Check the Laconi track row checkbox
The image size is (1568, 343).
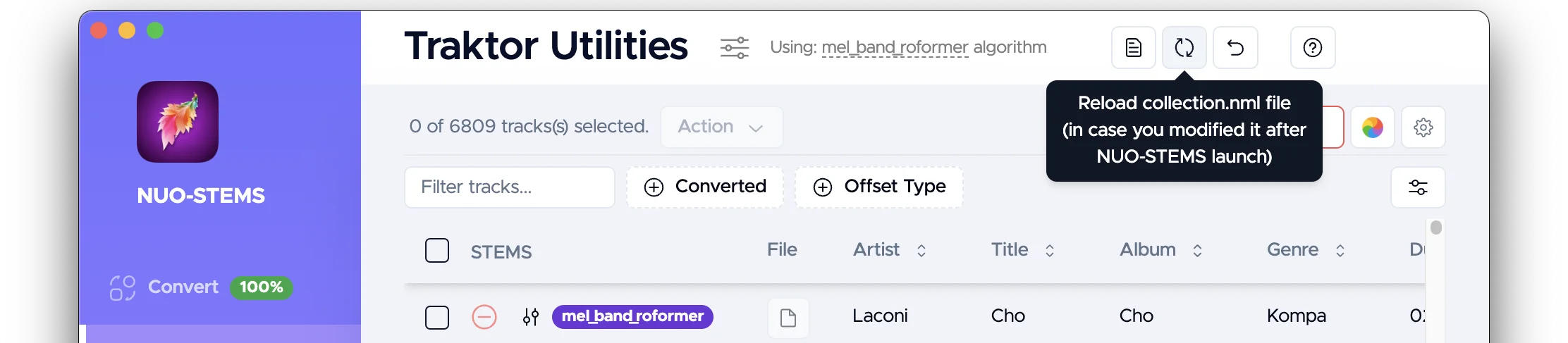[437, 317]
